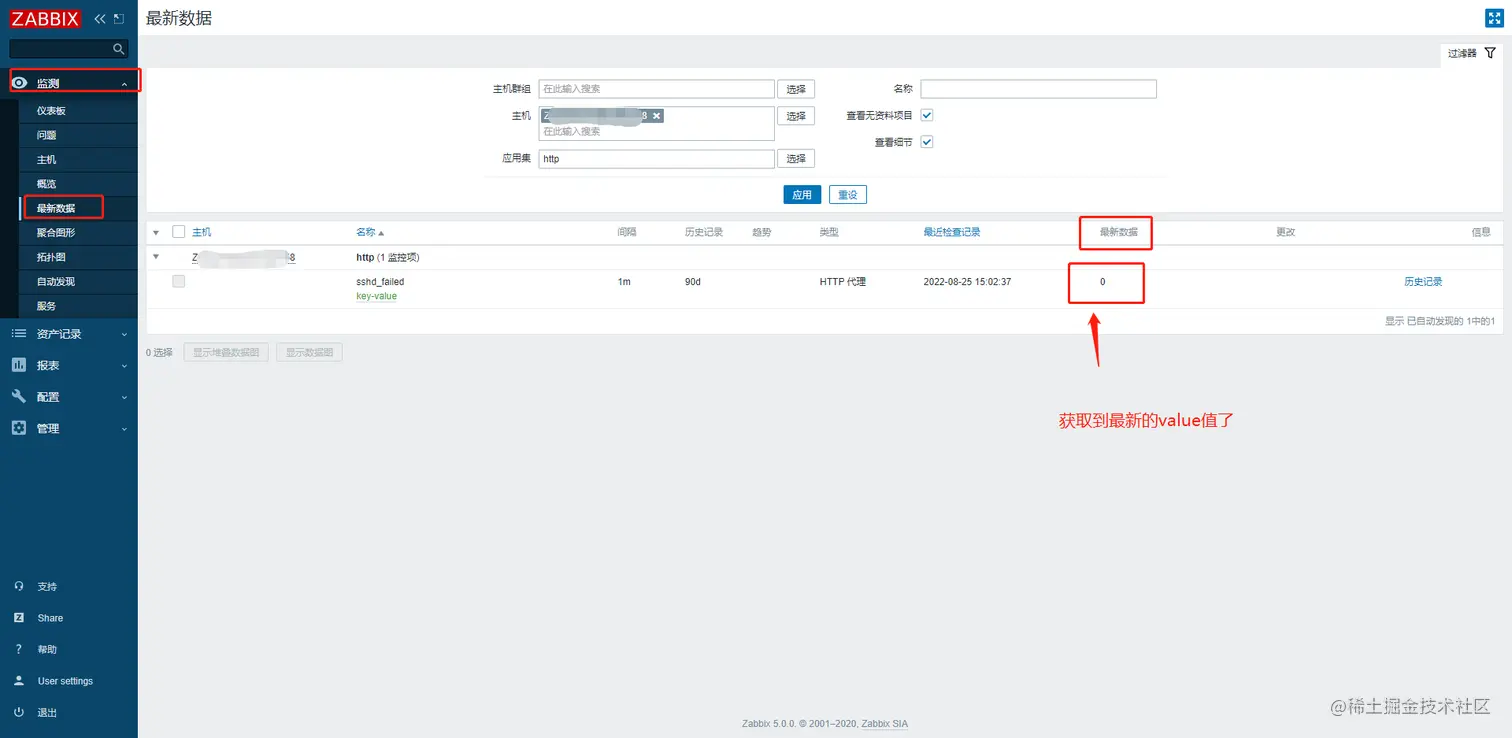Collapse the http host group row arrow
The width and height of the screenshot is (1512, 738).
tap(156, 257)
